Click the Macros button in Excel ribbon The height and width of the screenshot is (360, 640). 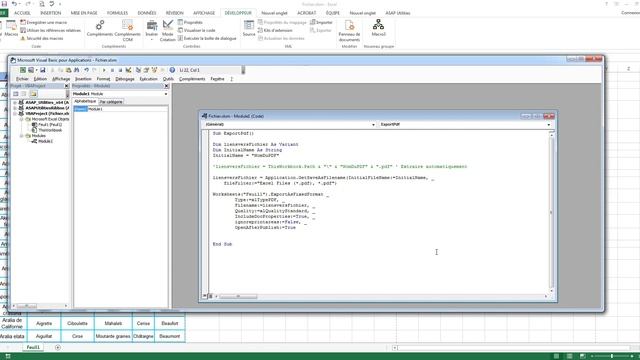point(11,29)
